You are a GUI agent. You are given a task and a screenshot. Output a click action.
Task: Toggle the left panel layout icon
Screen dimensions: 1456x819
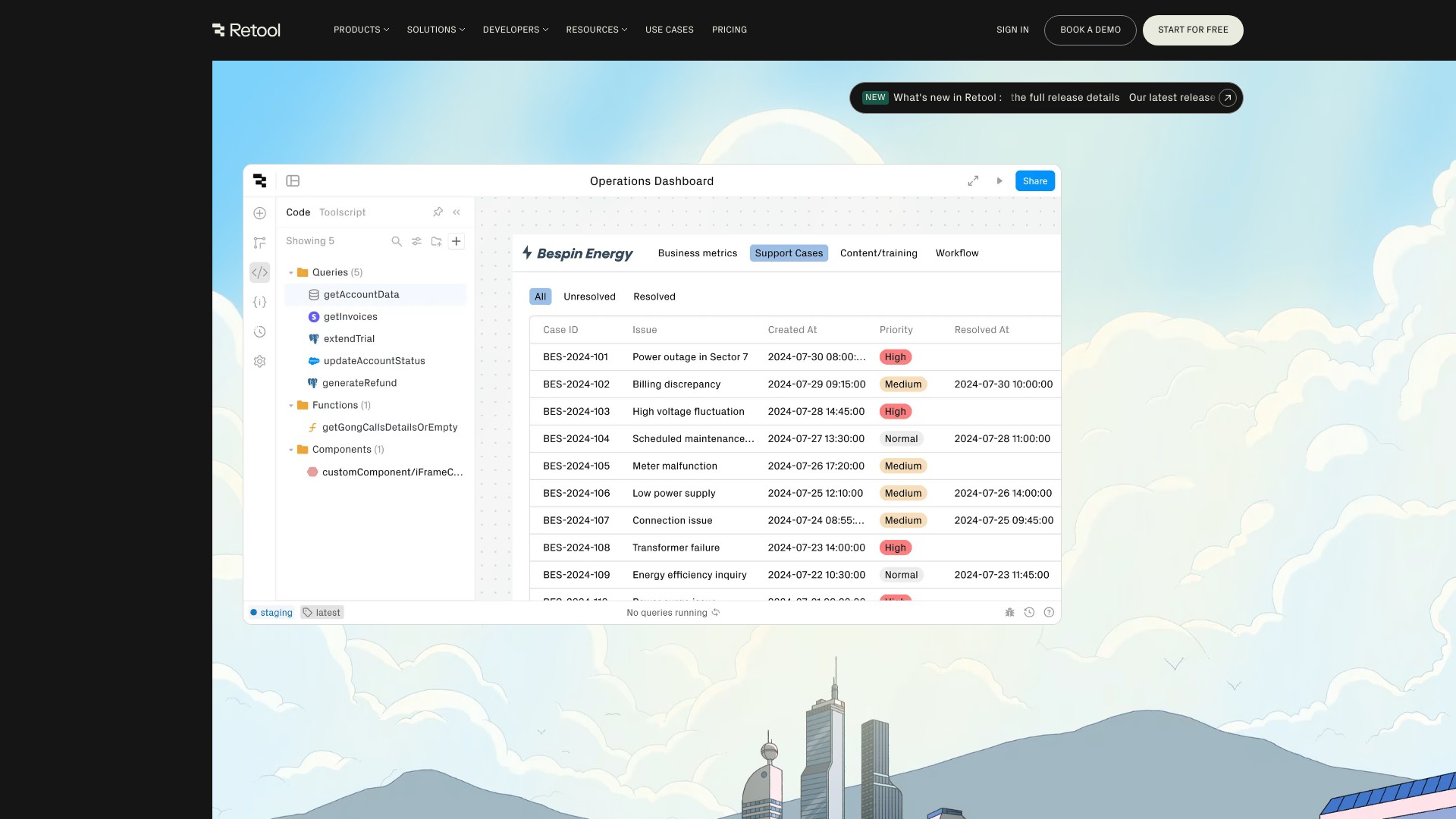(293, 180)
